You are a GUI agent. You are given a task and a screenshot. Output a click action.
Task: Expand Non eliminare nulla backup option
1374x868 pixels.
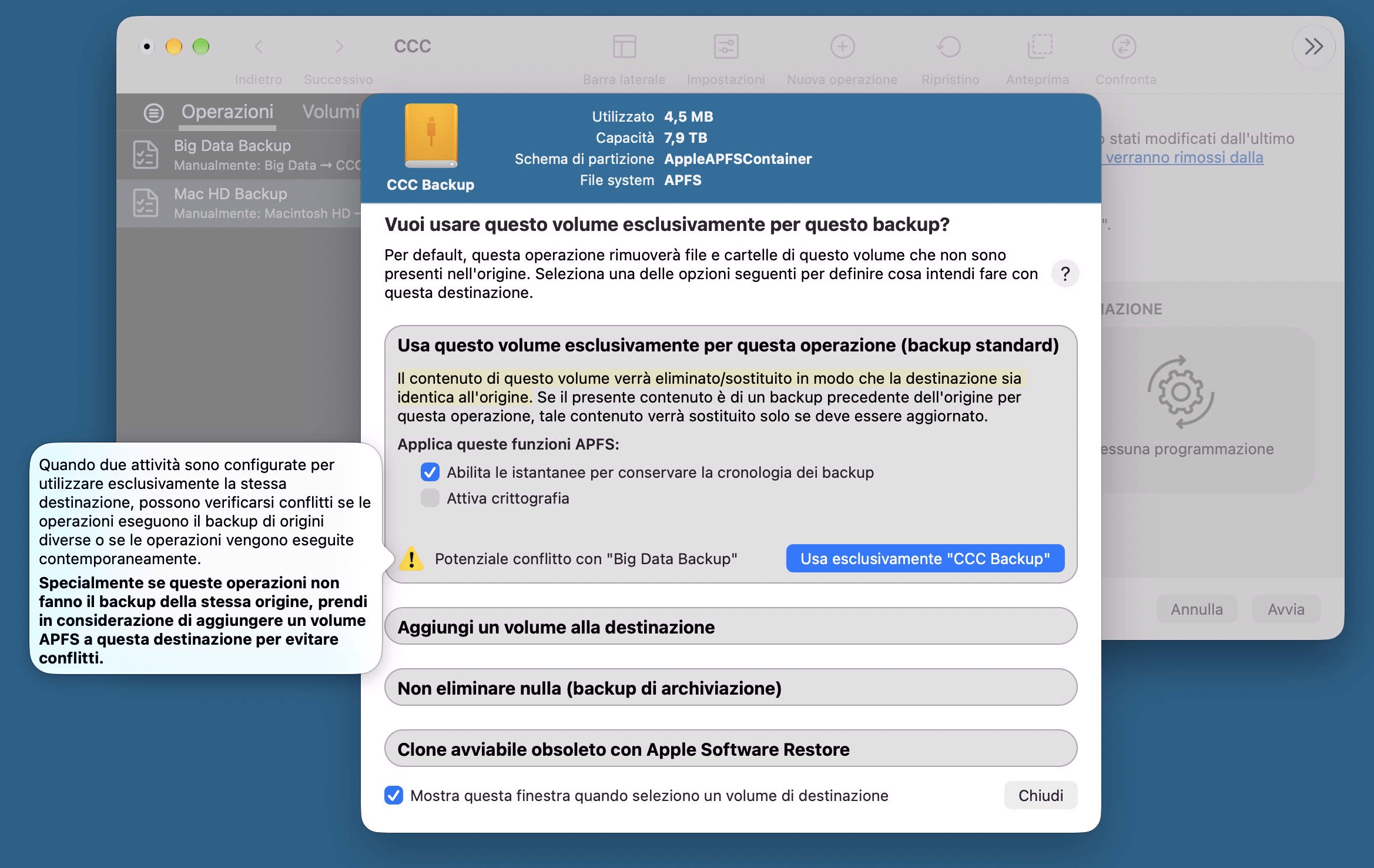[730, 688]
